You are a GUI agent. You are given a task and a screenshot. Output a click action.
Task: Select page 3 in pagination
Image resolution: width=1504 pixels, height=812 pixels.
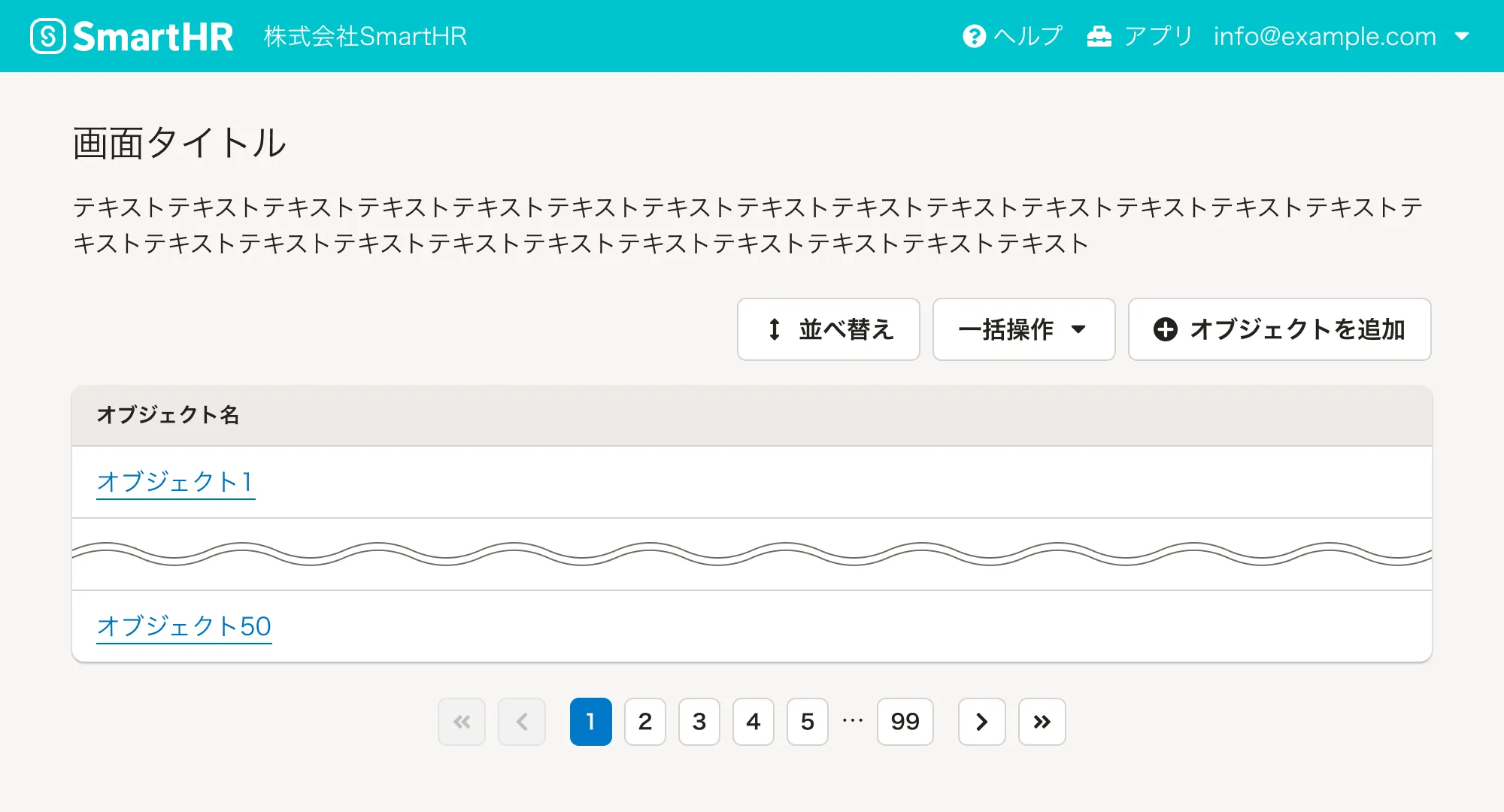(699, 722)
